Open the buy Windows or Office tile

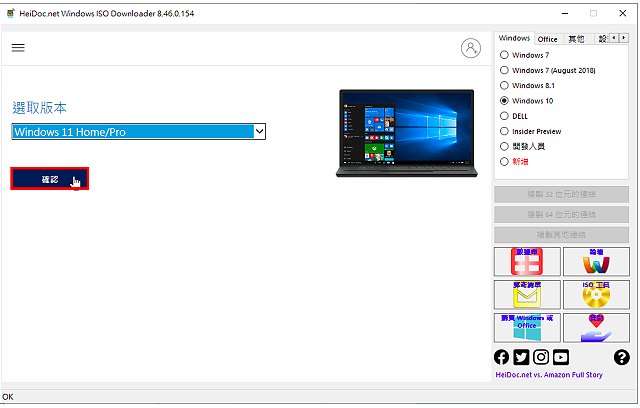point(527,328)
